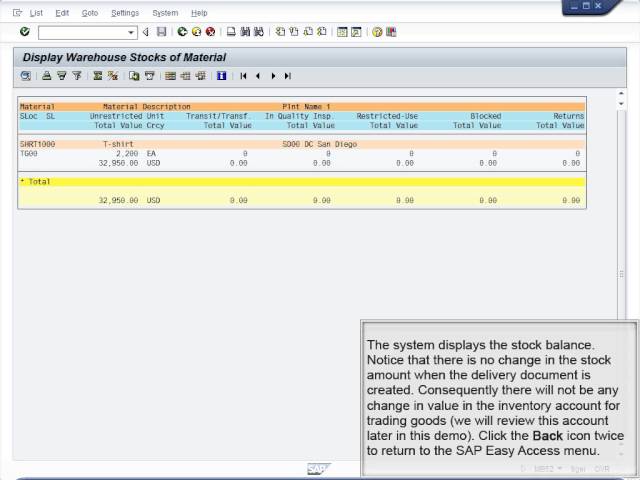Image resolution: width=640 pixels, height=480 pixels.
Task: Click the In Quality Insp. column header
Action: [298, 116]
